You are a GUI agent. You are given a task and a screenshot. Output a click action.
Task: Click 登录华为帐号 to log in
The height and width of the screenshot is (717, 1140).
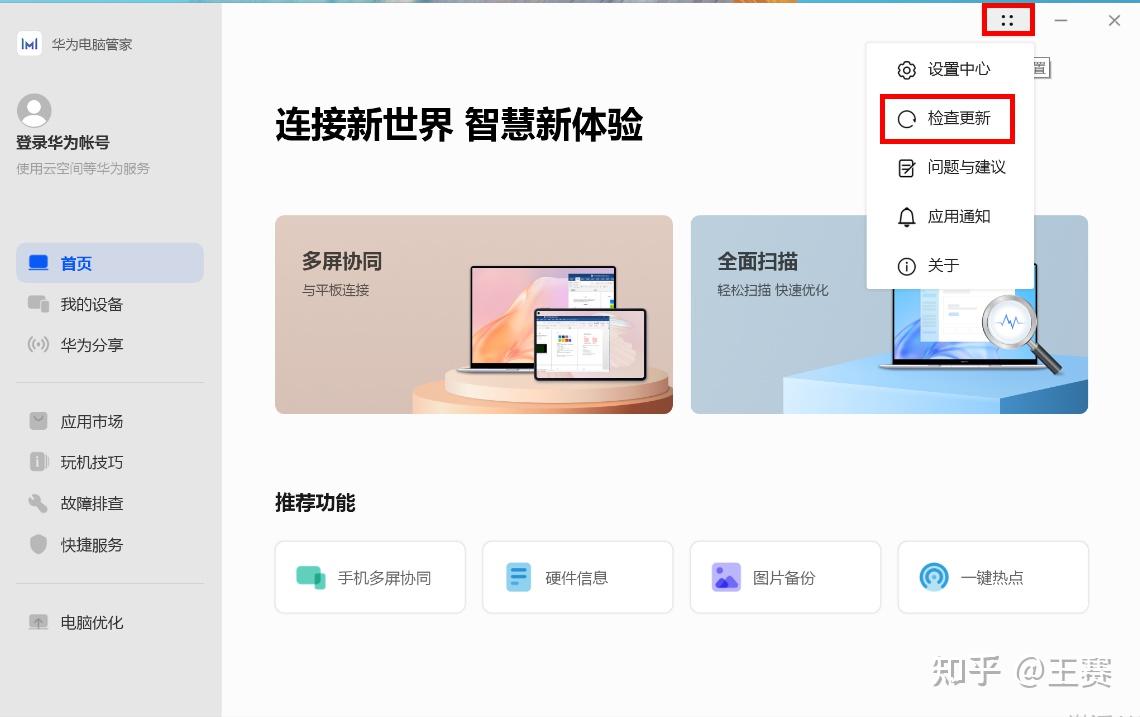tap(63, 143)
